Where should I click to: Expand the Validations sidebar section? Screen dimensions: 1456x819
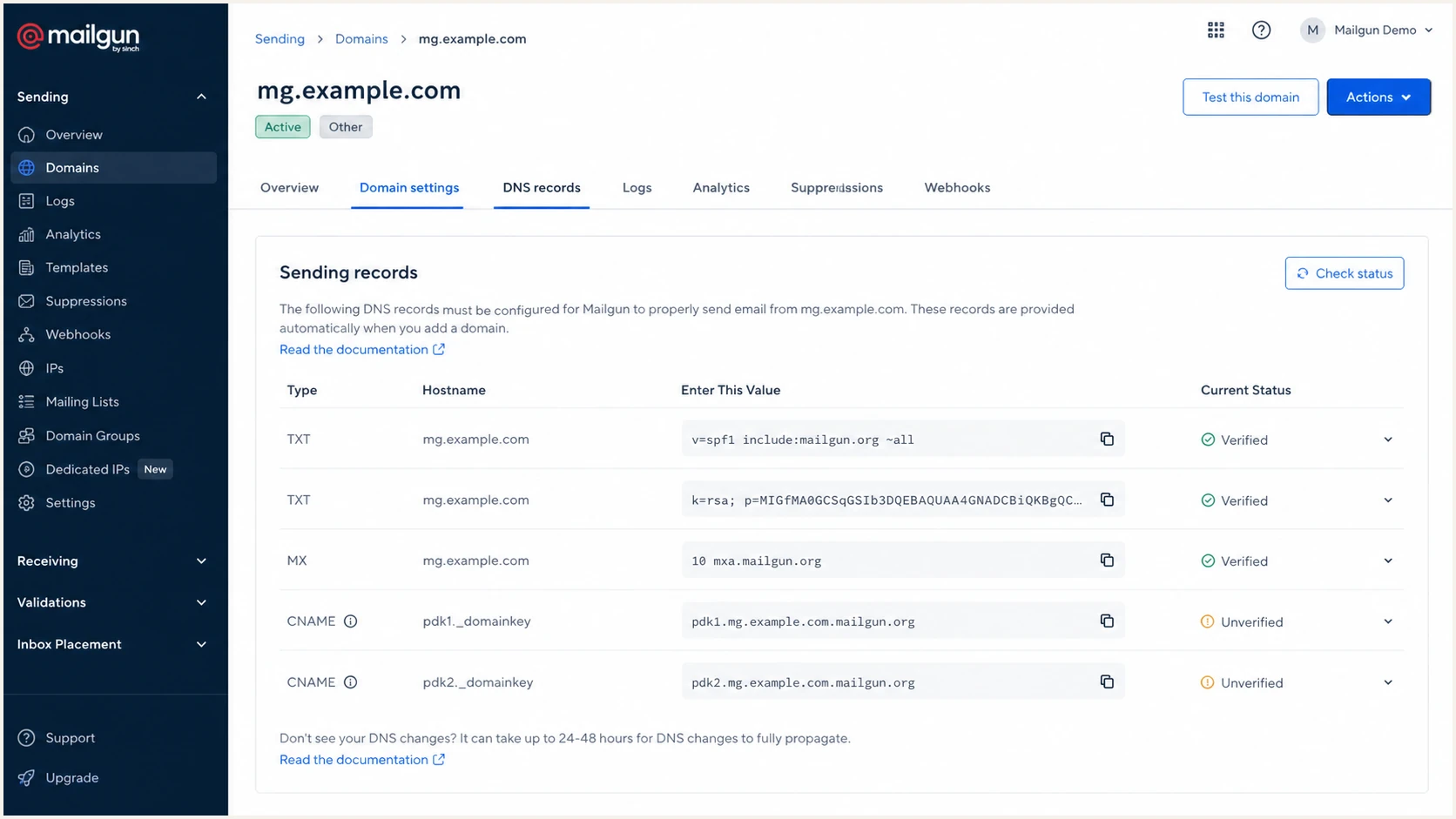[201, 602]
